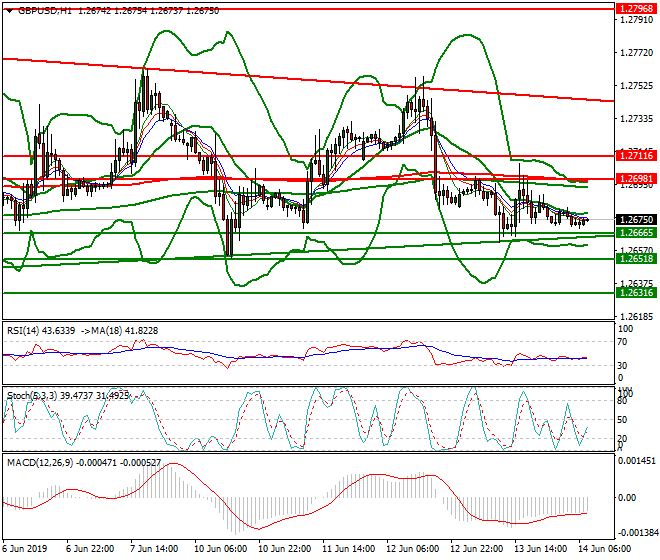Click the 7 Jun 14:00 time label
The width and height of the screenshot is (660, 560).
[154, 549]
